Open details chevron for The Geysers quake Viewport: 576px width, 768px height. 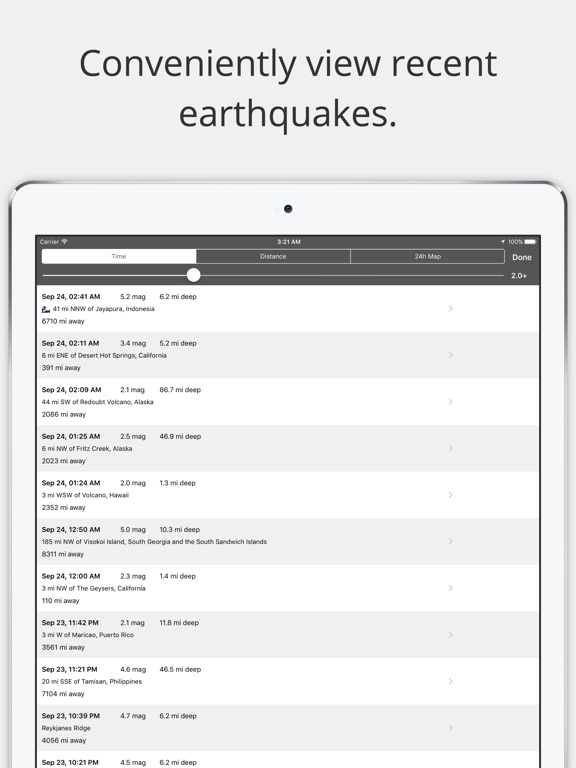tap(451, 588)
